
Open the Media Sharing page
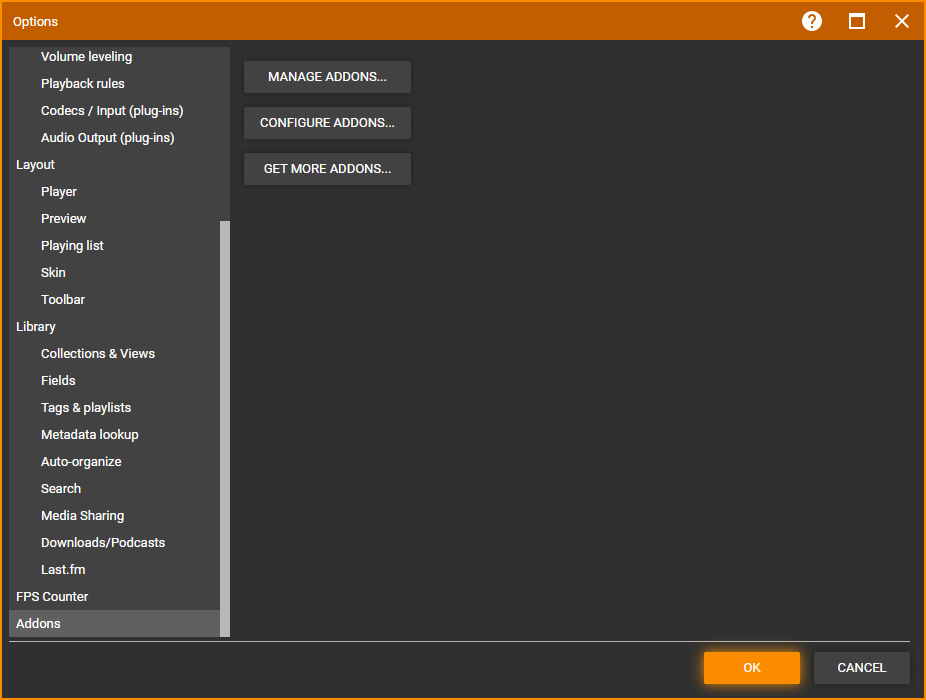(83, 516)
